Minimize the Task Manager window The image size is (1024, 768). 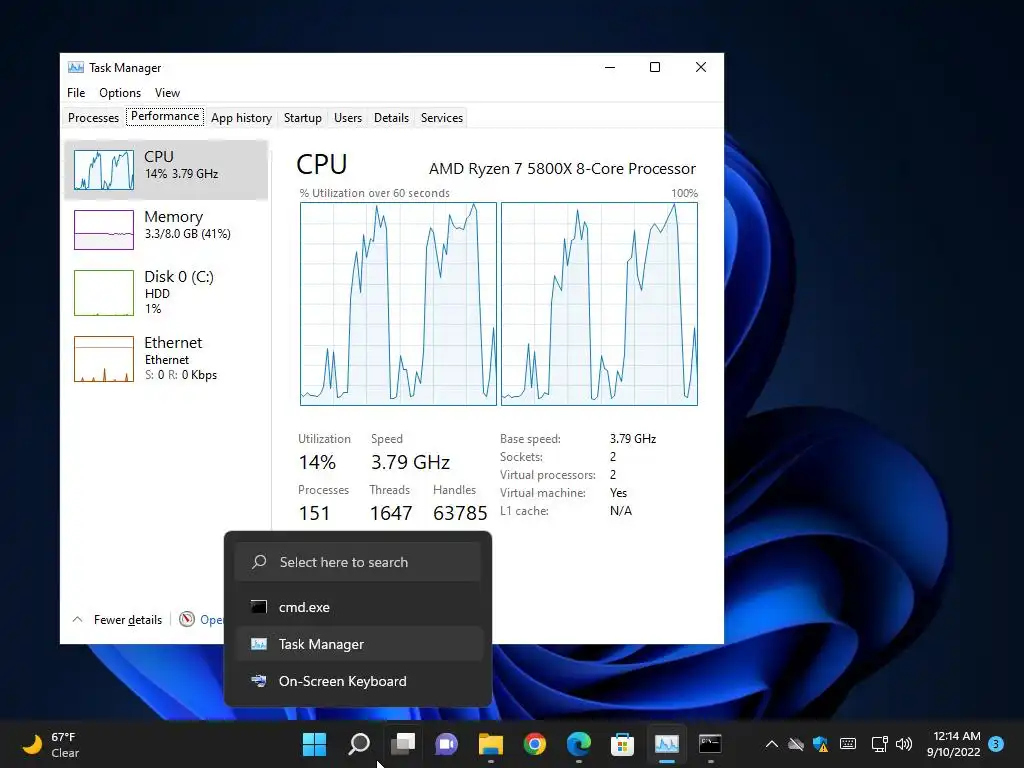[x=610, y=67]
